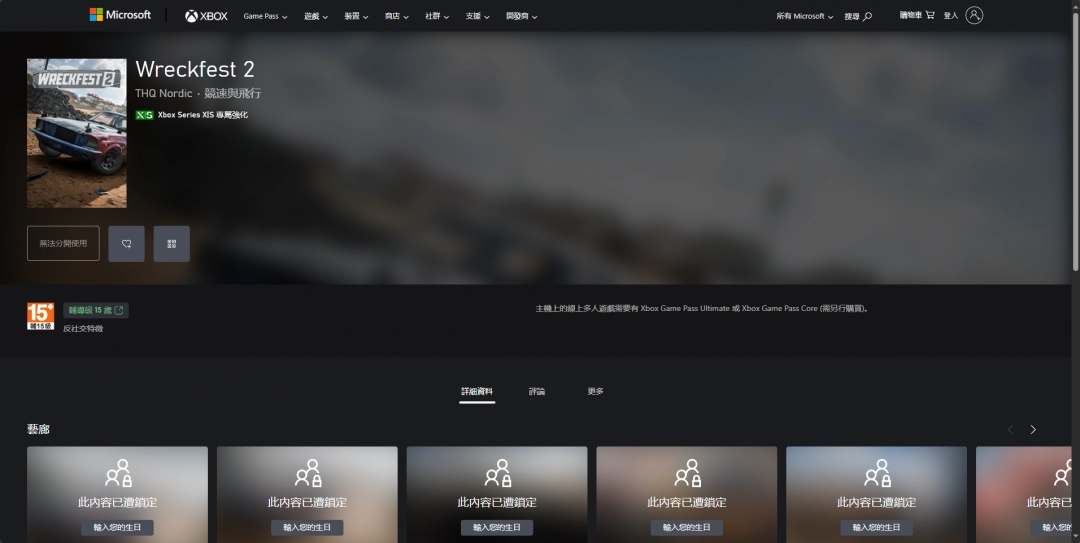1080x543 pixels.
Task: Click the orange 15+ age rating badge
Action: [x=41, y=316]
